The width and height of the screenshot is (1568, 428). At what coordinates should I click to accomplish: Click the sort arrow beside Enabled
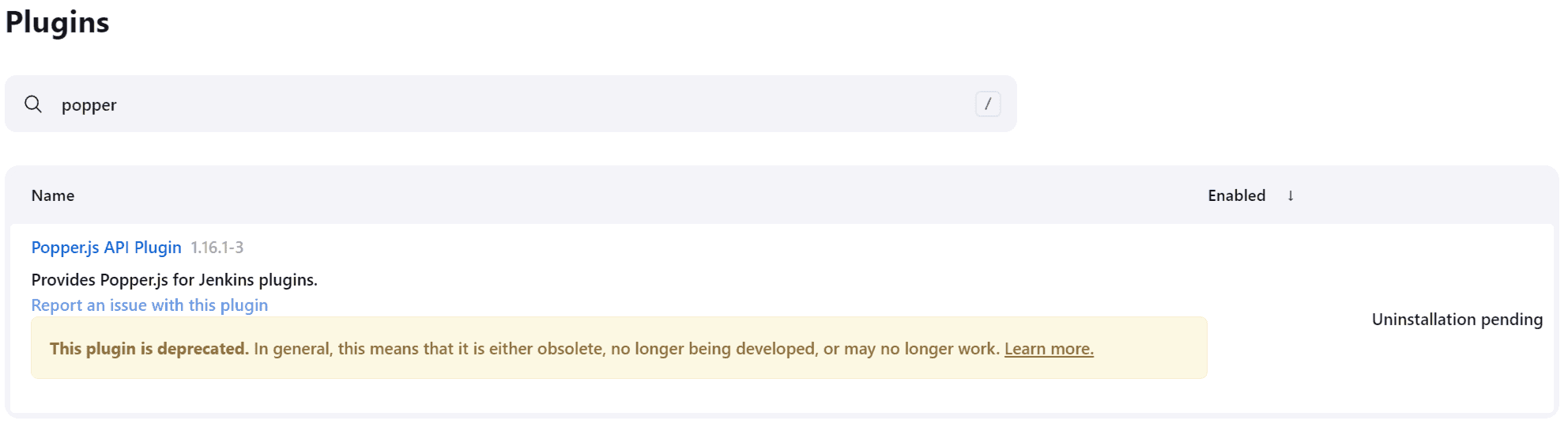pos(1291,196)
